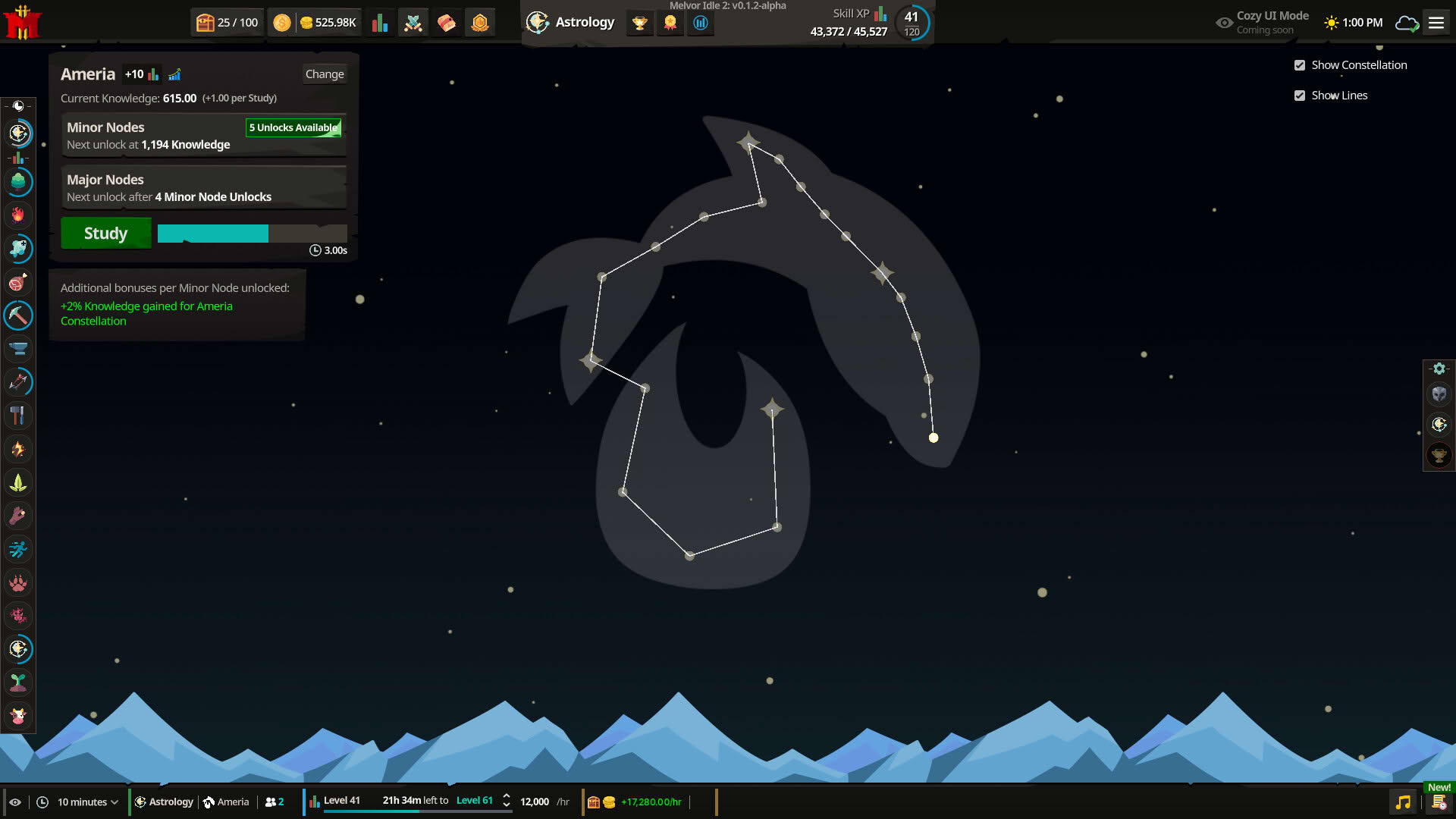Open the red spellbook icon in top bar

[446, 23]
